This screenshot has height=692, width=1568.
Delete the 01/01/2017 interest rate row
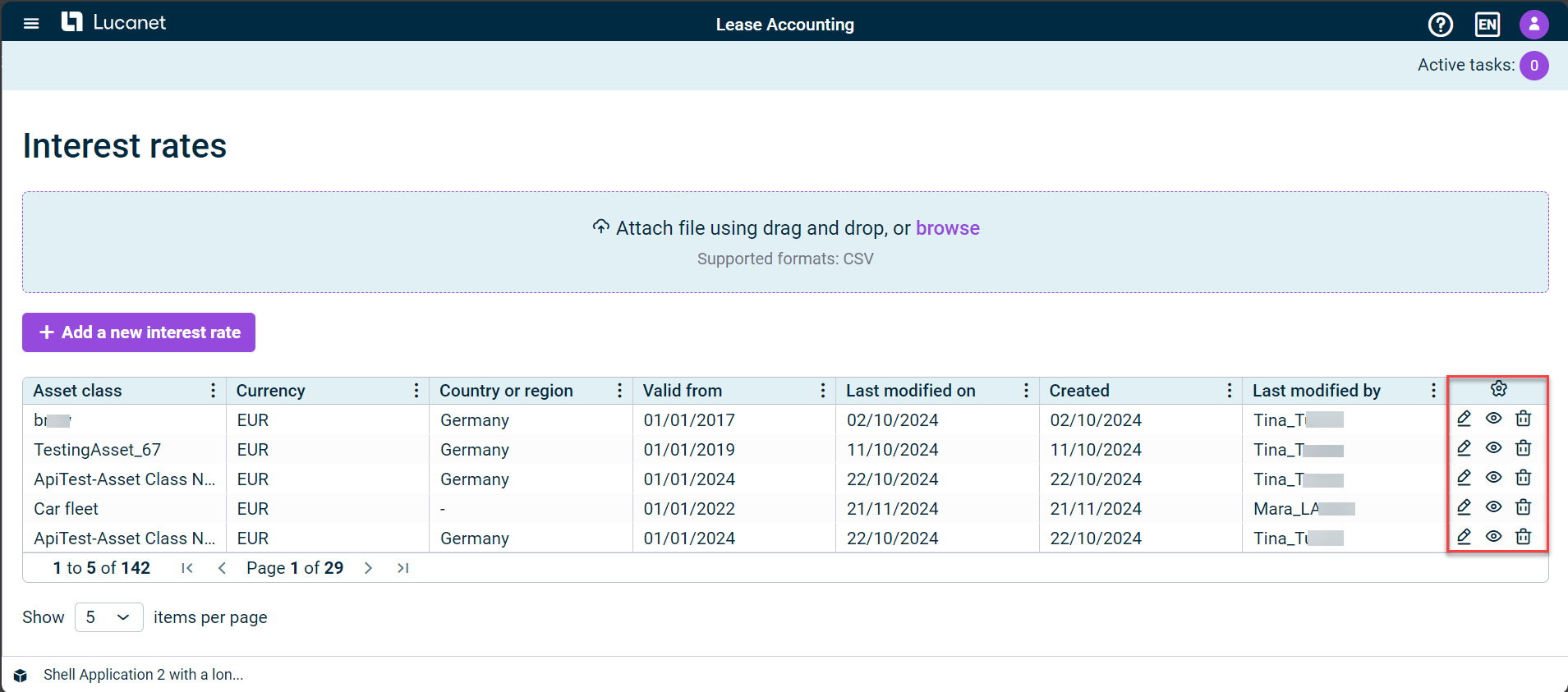1523,419
